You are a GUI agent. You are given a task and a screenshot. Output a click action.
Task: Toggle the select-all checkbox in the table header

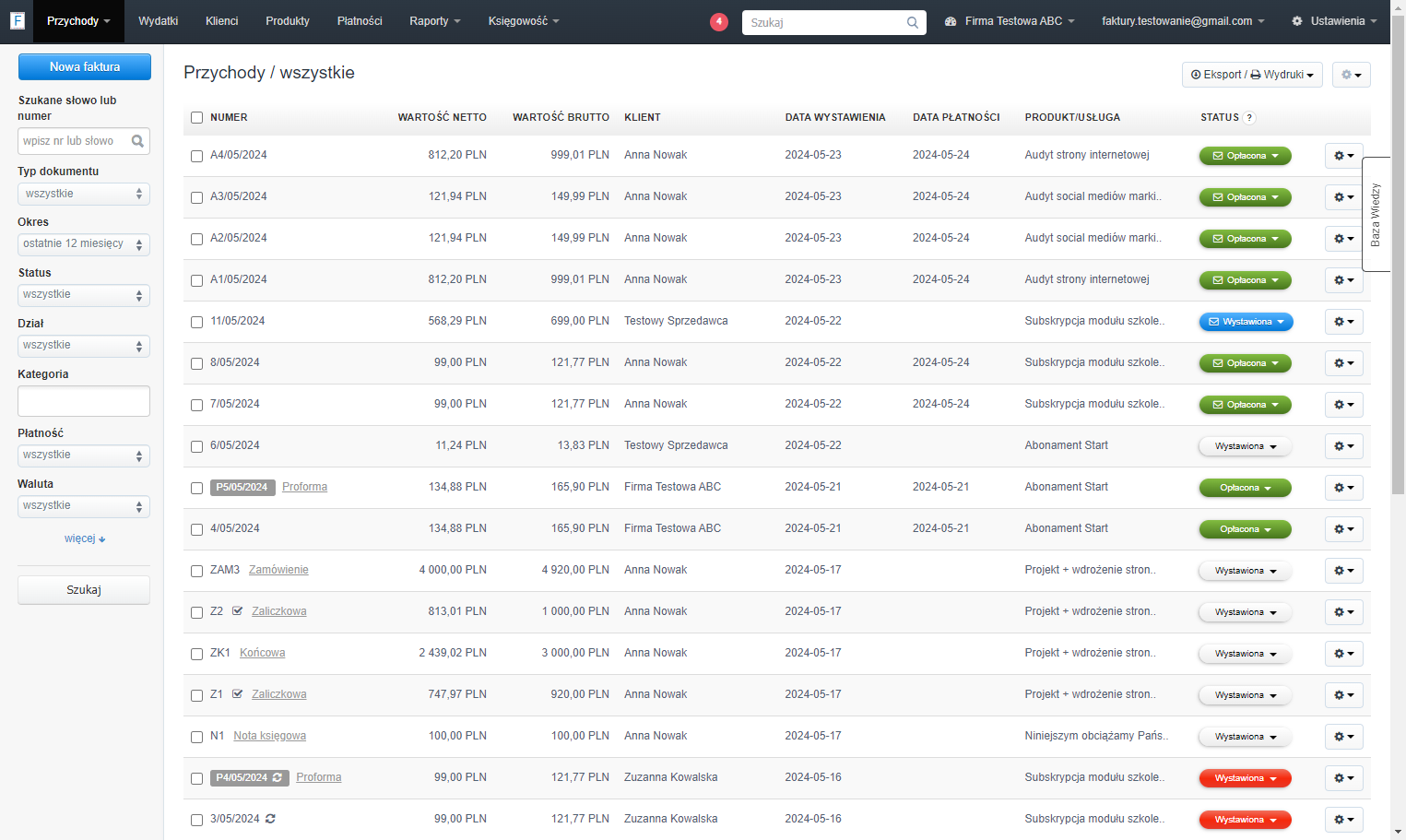pyautogui.click(x=196, y=117)
